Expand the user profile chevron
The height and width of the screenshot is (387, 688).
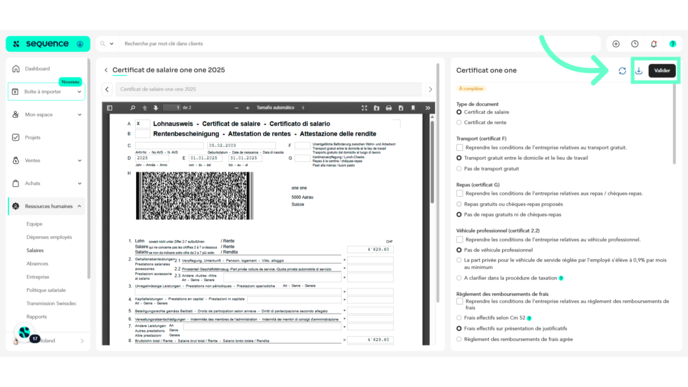coord(82,341)
